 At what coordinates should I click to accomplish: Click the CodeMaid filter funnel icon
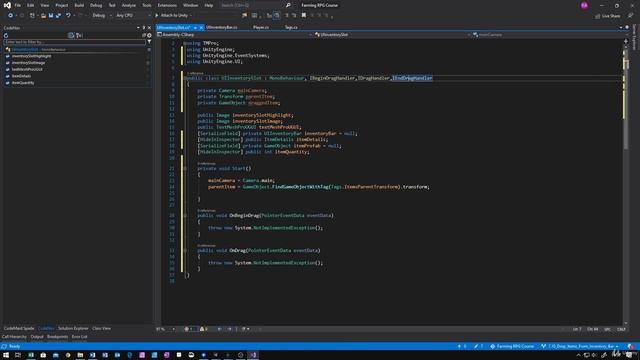coord(149,42)
